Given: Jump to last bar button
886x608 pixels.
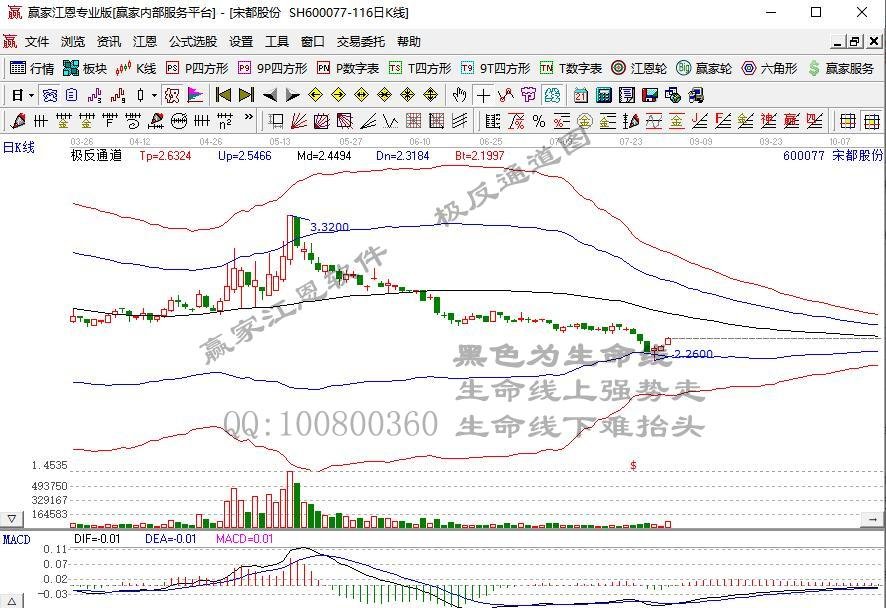Looking at the screenshot, I should tap(246, 95).
